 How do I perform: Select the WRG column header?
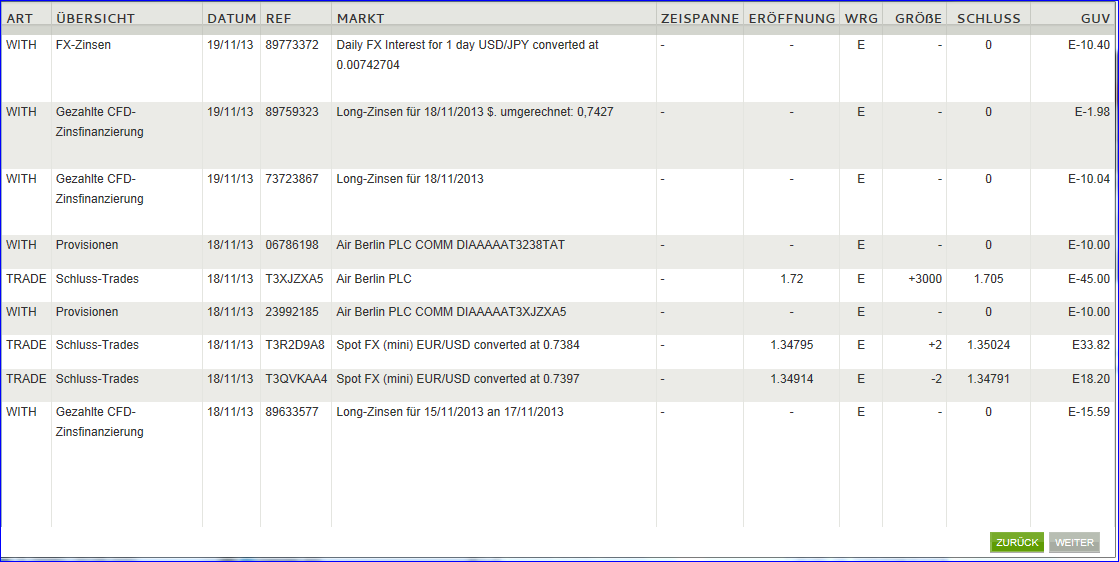pyautogui.click(x=861, y=19)
